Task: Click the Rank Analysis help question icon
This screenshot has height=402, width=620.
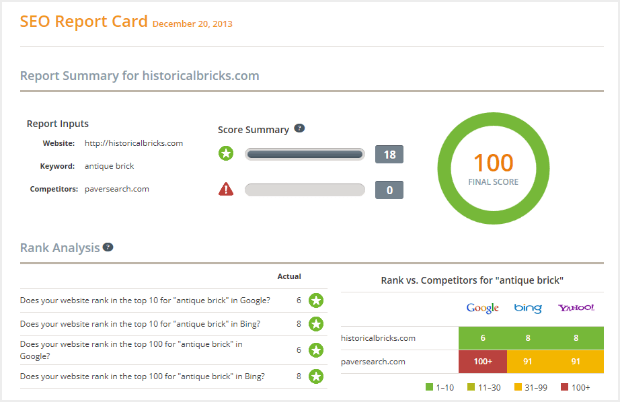Action: point(108,247)
